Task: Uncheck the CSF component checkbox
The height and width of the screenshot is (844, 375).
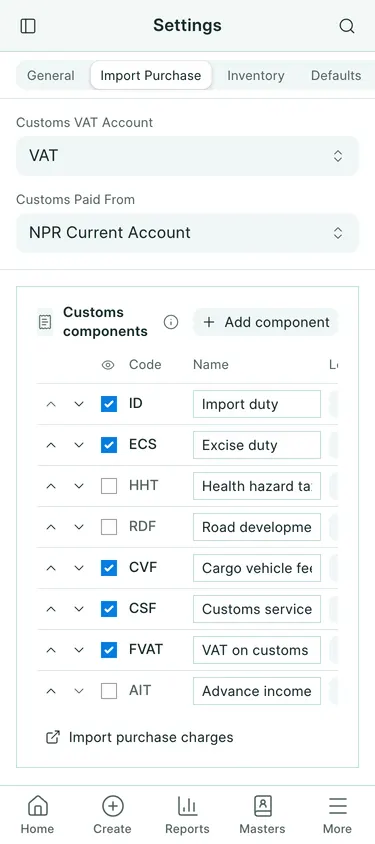Action: pos(109,609)
